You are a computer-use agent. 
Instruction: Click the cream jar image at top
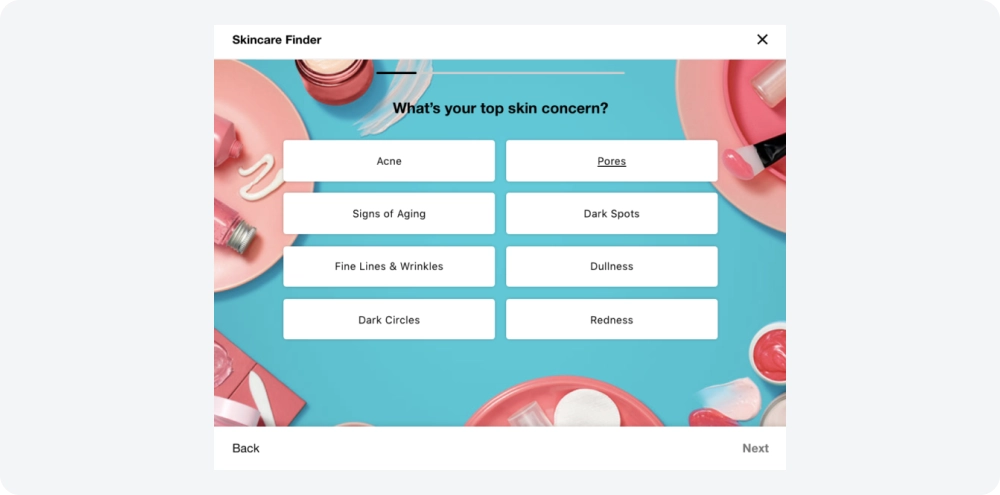pyautogui.click(x=334, y=80)
